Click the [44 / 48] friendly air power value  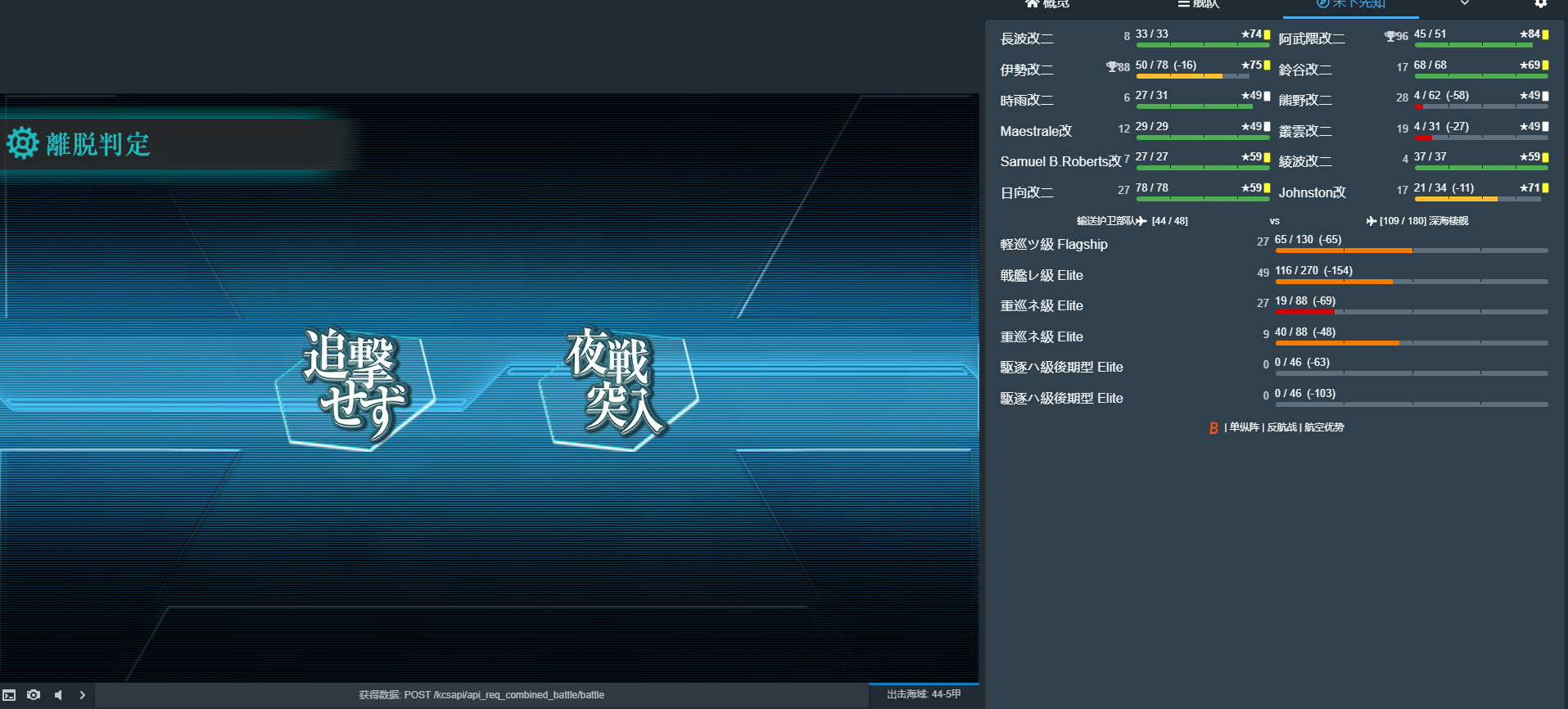[1169, 221]
